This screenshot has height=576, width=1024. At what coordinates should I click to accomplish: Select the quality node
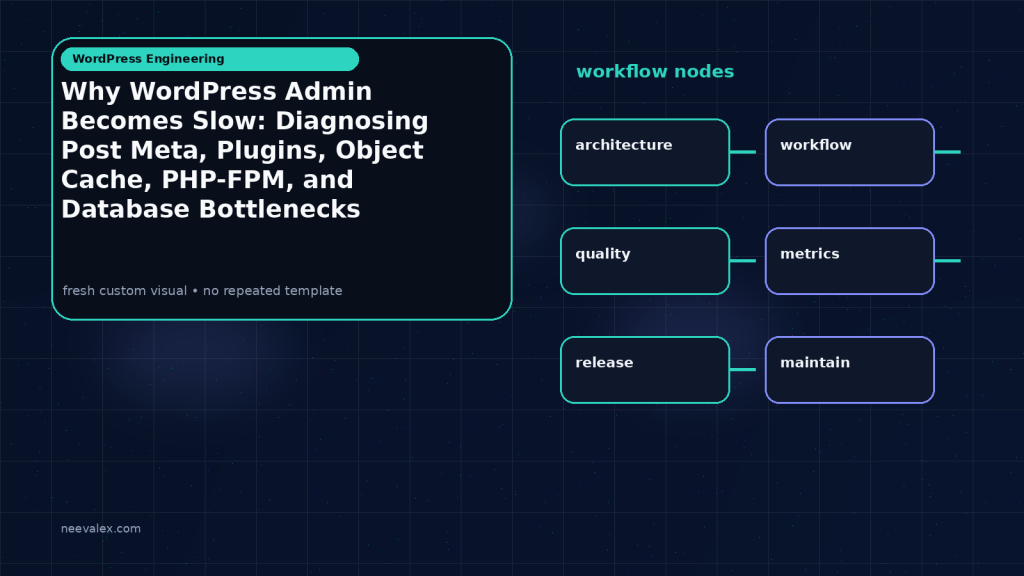645,261
